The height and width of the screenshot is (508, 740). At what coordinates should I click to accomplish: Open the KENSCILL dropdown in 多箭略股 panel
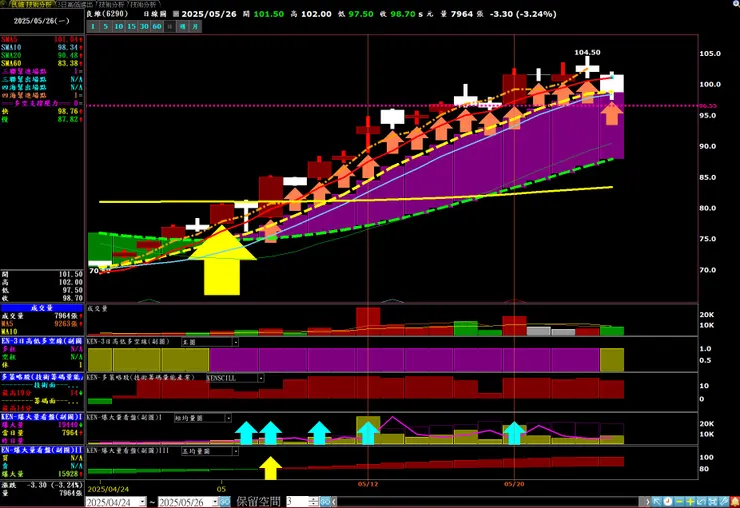(x=235, y=378)
